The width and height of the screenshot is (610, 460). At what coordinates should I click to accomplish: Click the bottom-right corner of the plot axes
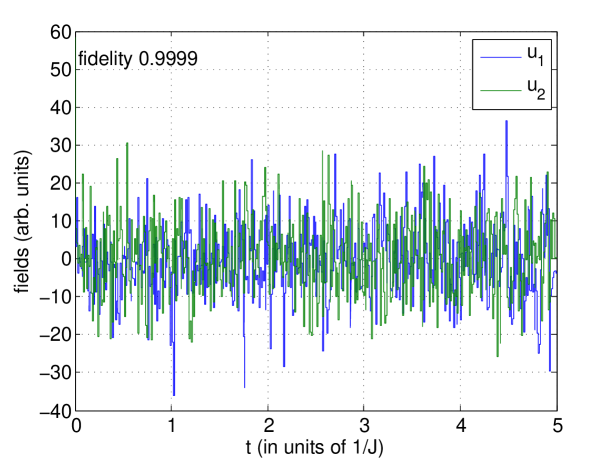(x=557, y=410)
